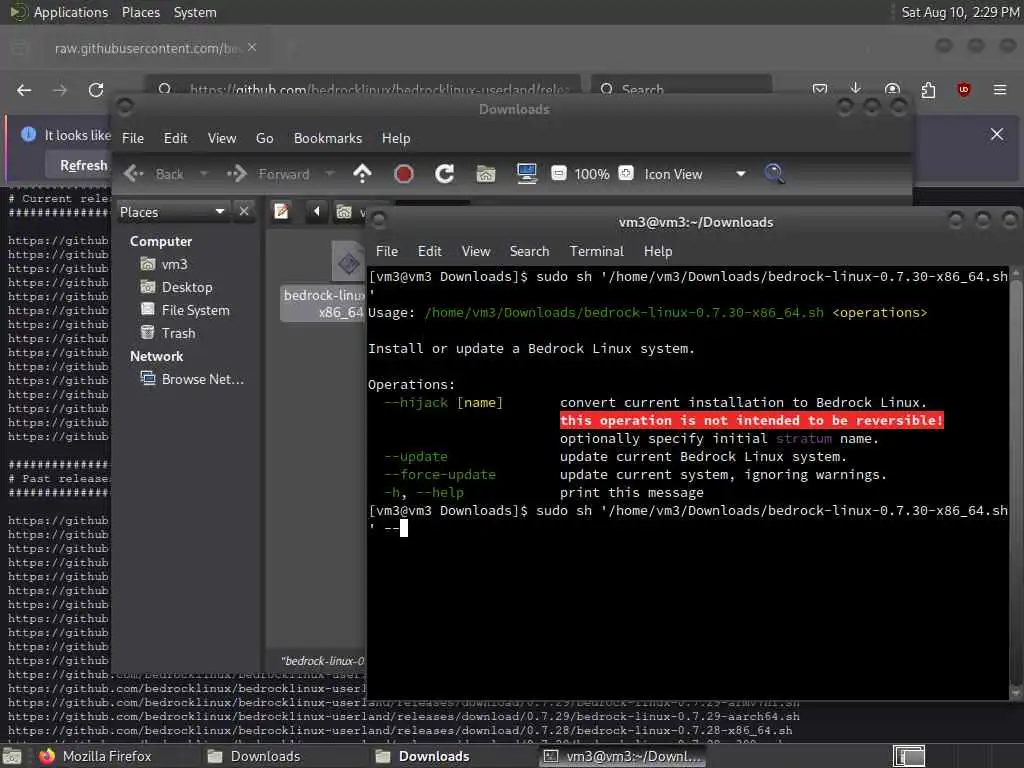Select the bedrock-linux script file icon
This screenshot has height=768, width=1024.
tap(348, 262)
